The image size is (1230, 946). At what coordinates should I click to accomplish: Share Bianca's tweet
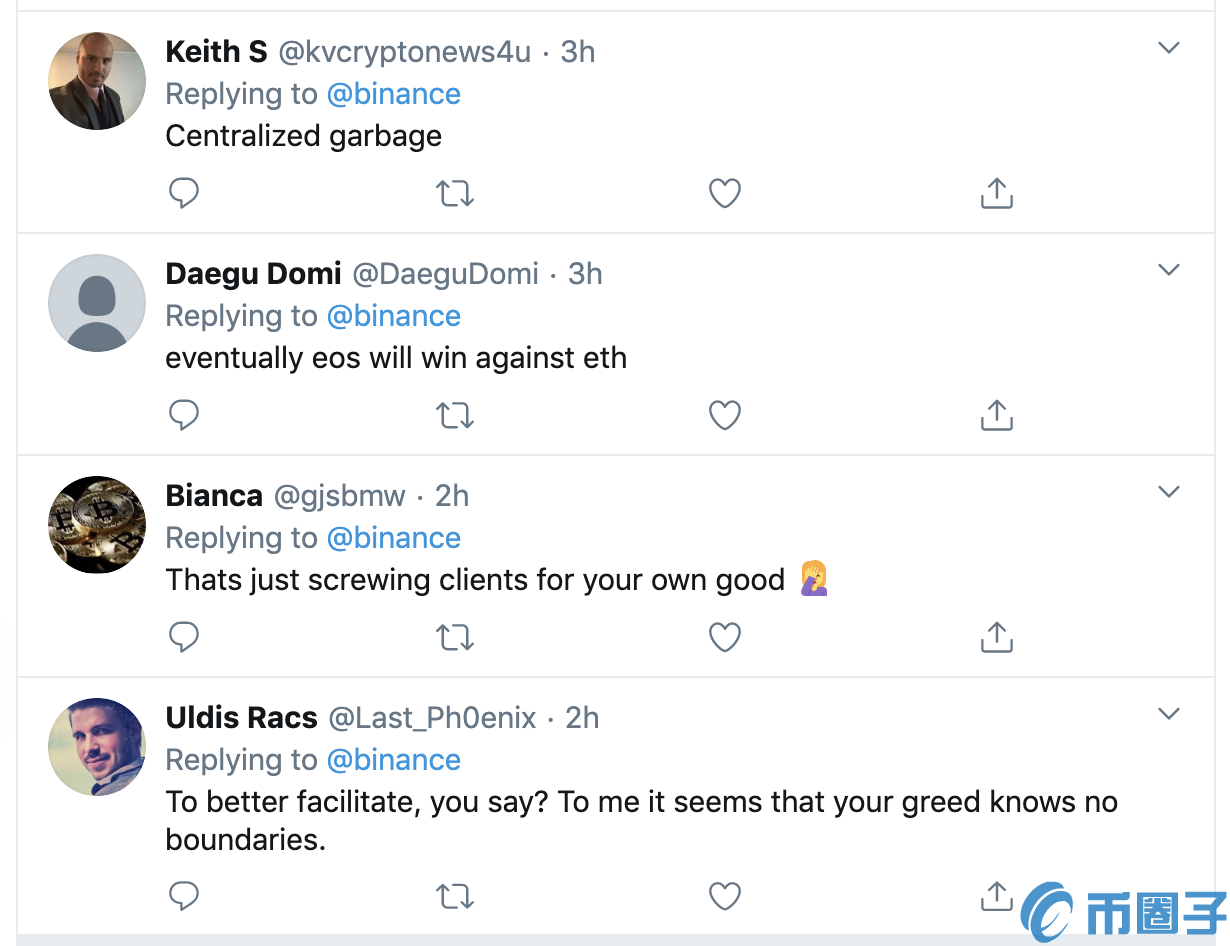coord(996,637)
